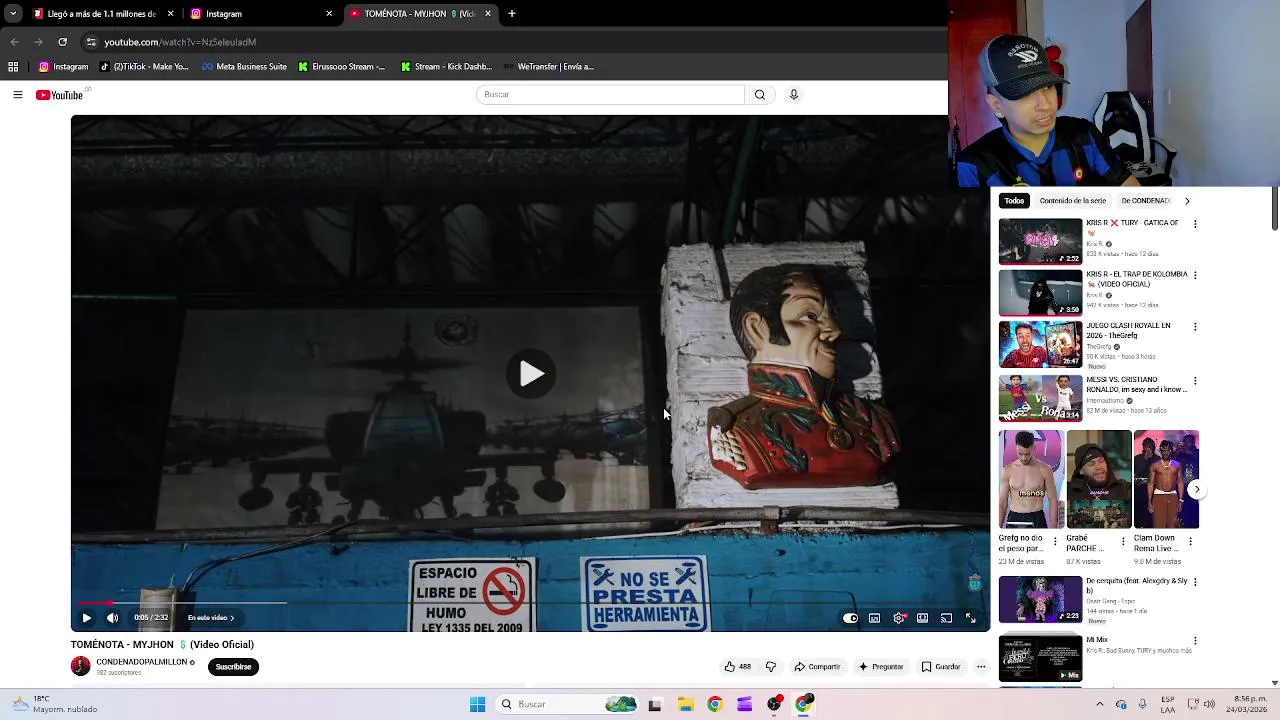Click the search magnifier button

[x=760, y=94]
